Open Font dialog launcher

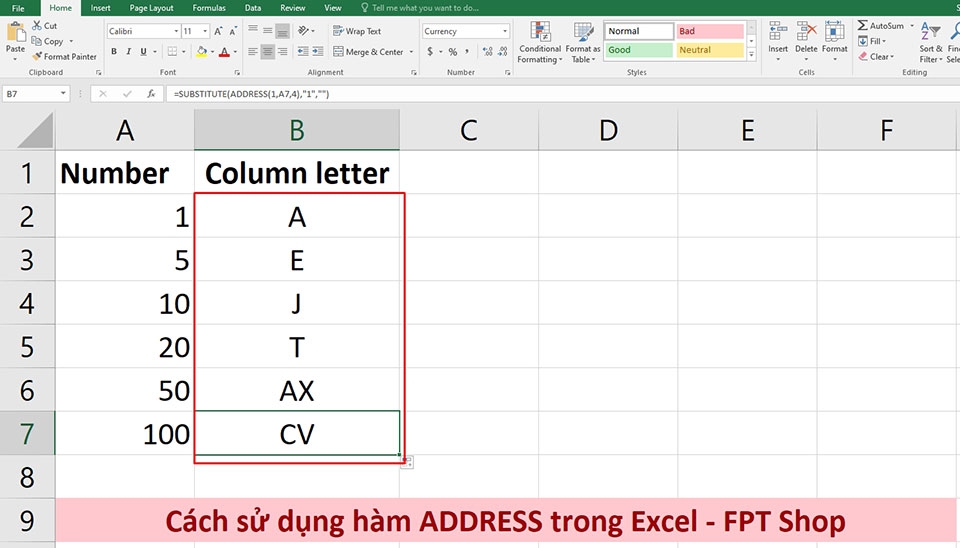[x=237, y=72]
